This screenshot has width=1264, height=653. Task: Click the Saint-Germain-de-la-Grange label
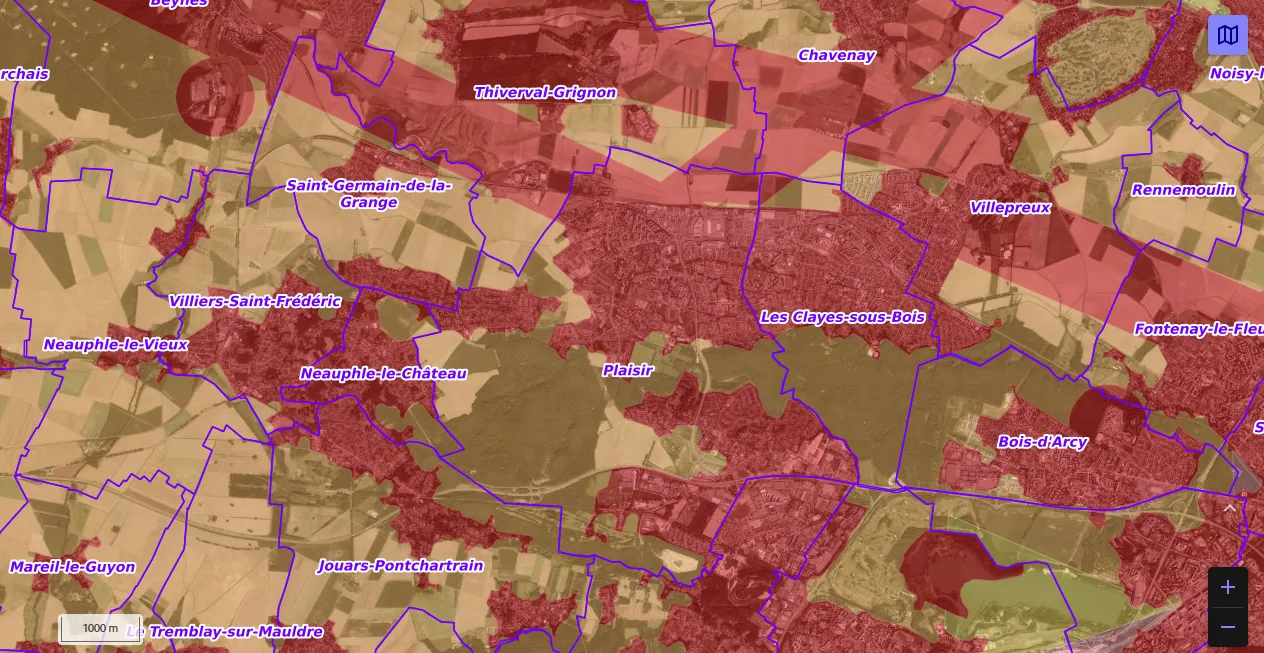point(368,194)
